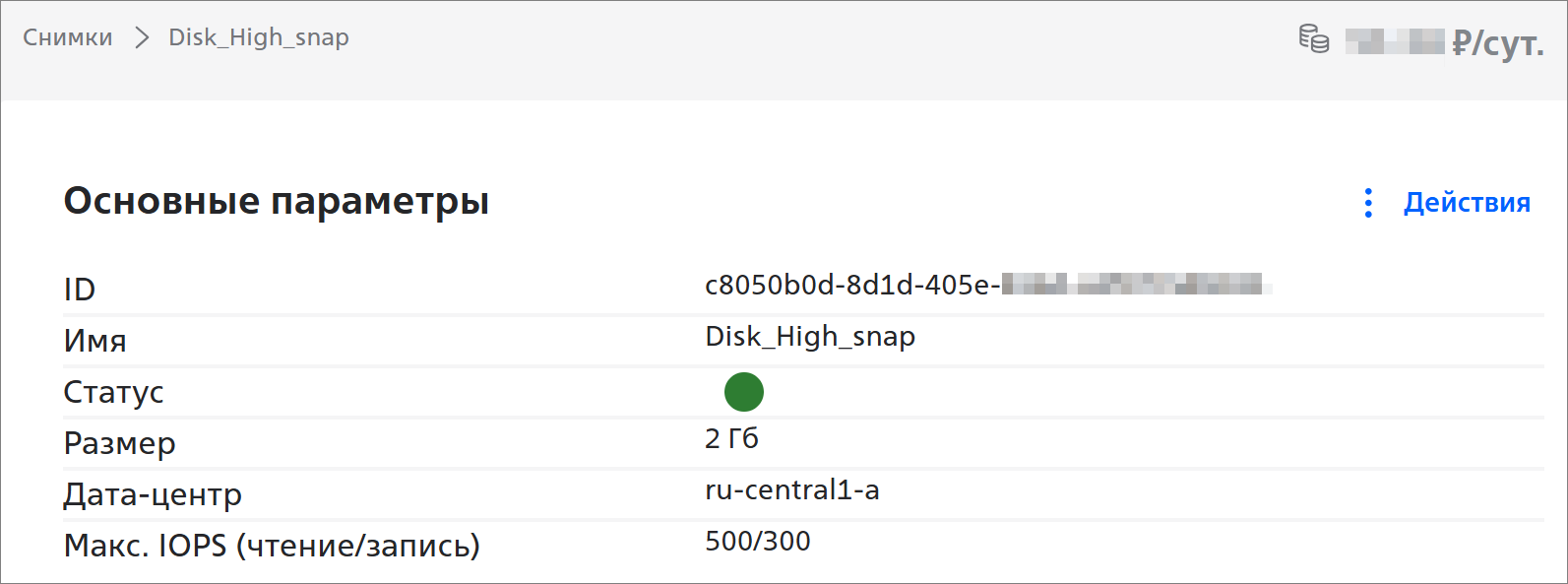Click the ru-central1-a datacenter value
This screenshot has height=584, width=1568.
pos(792,489)
